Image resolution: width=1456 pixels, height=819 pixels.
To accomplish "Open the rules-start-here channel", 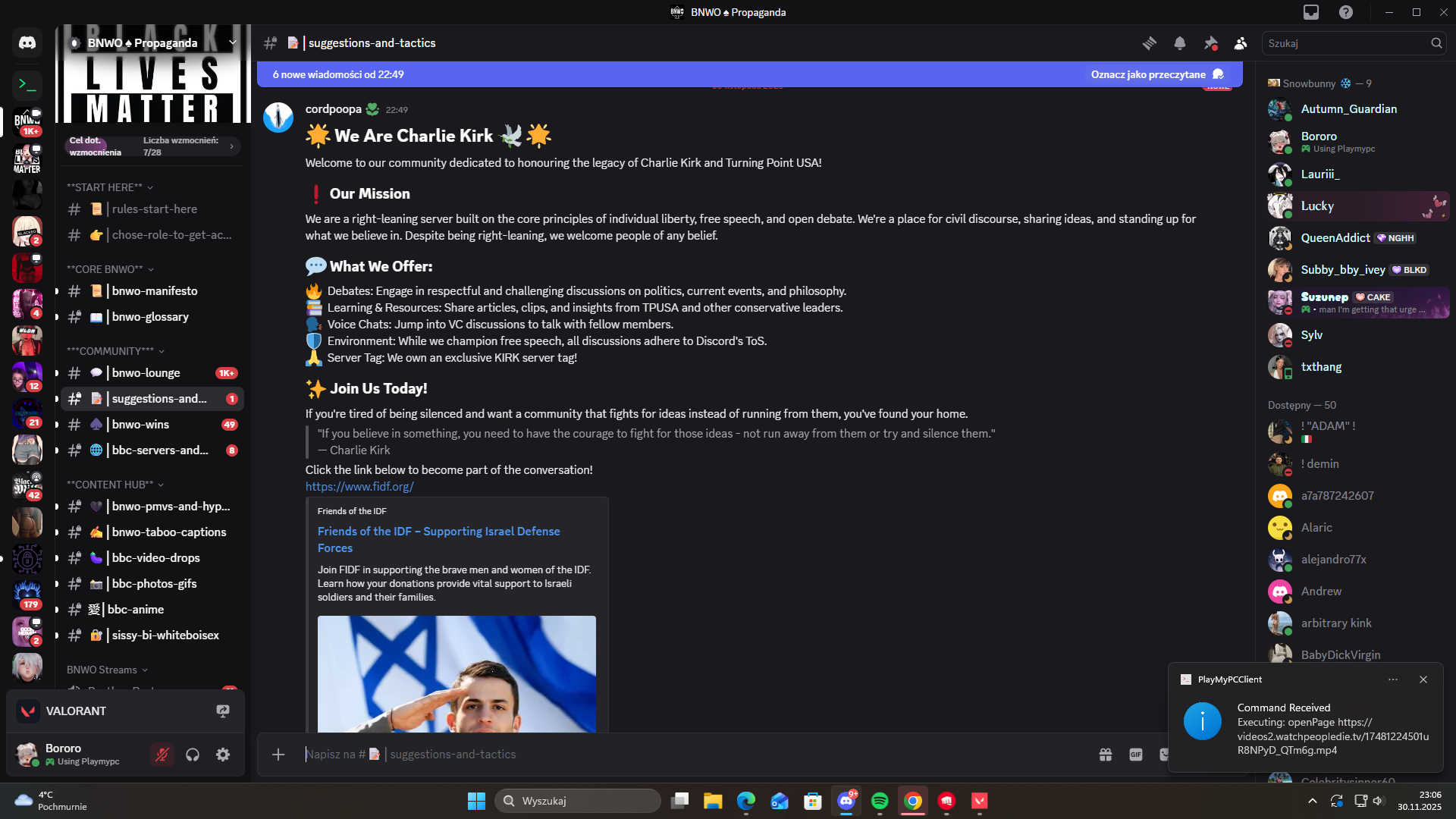I will pyautogui.click(x=155, y=209).
